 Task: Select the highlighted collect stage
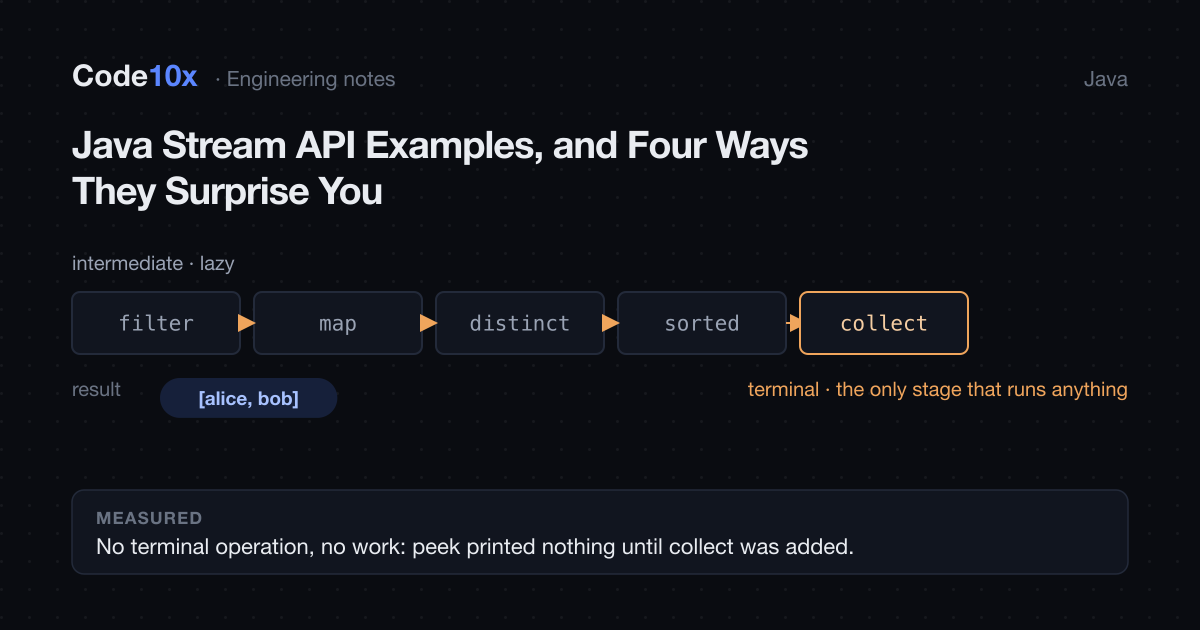[884, 323]
